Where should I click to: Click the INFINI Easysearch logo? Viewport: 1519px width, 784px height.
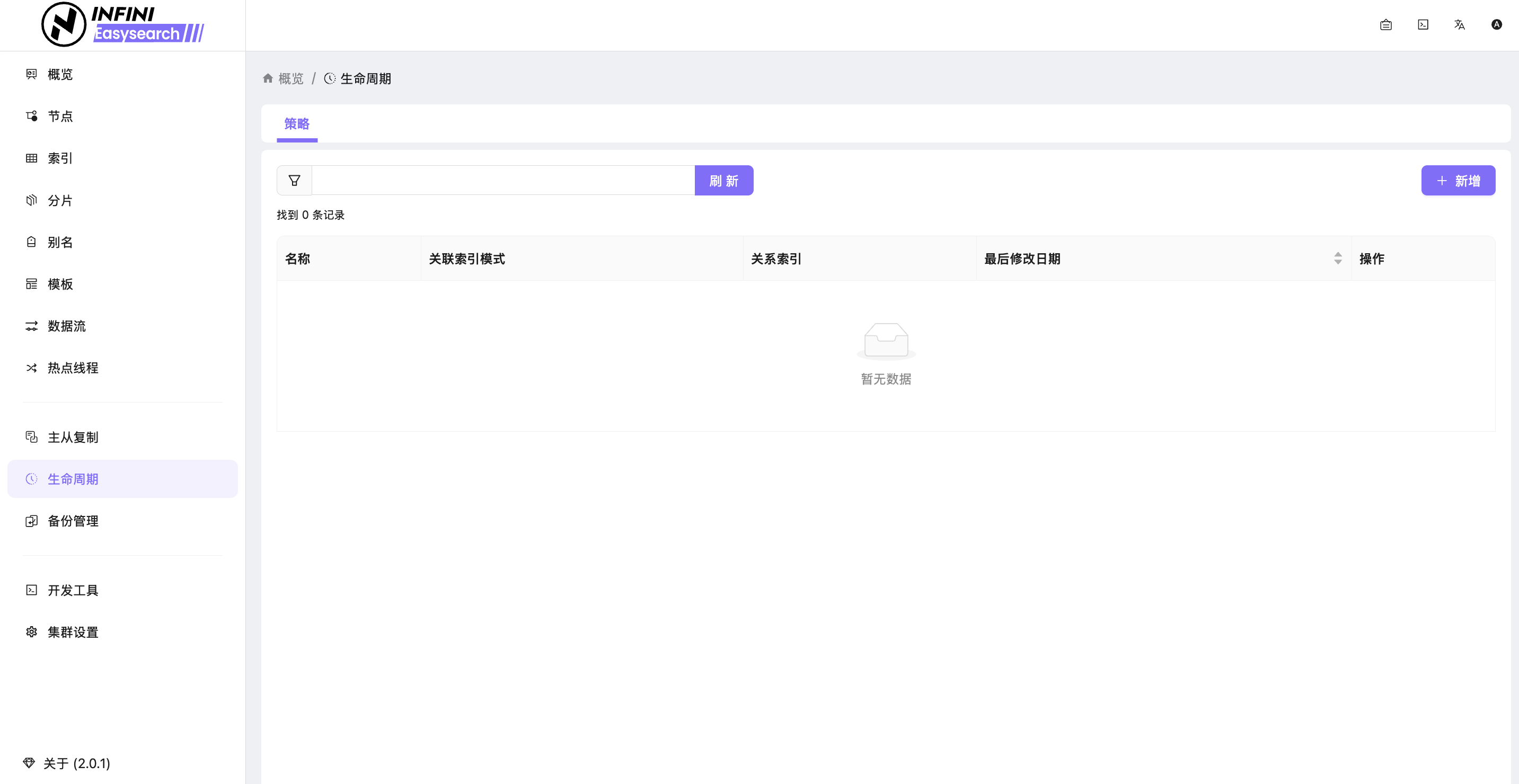click(122, 25)
